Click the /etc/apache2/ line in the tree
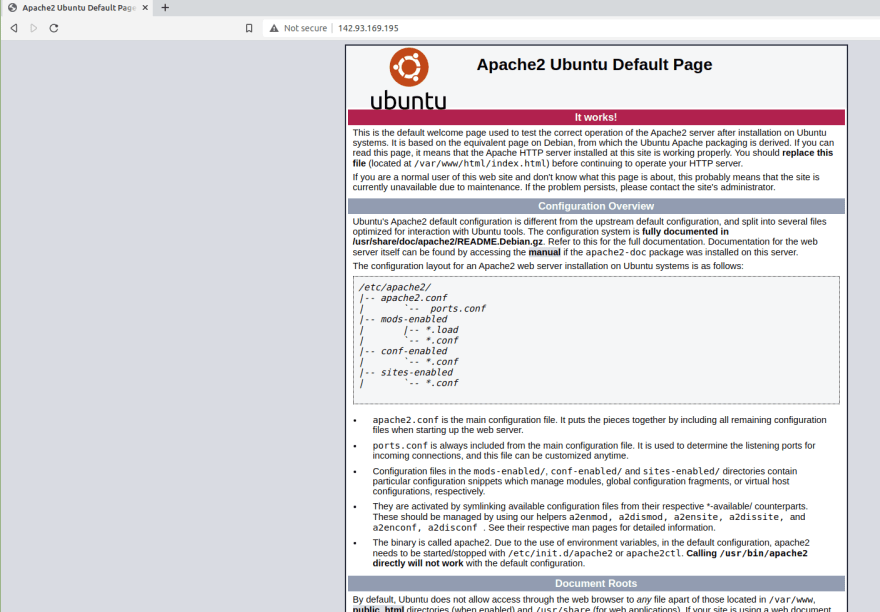880x612 pixels. coord(395,287)
